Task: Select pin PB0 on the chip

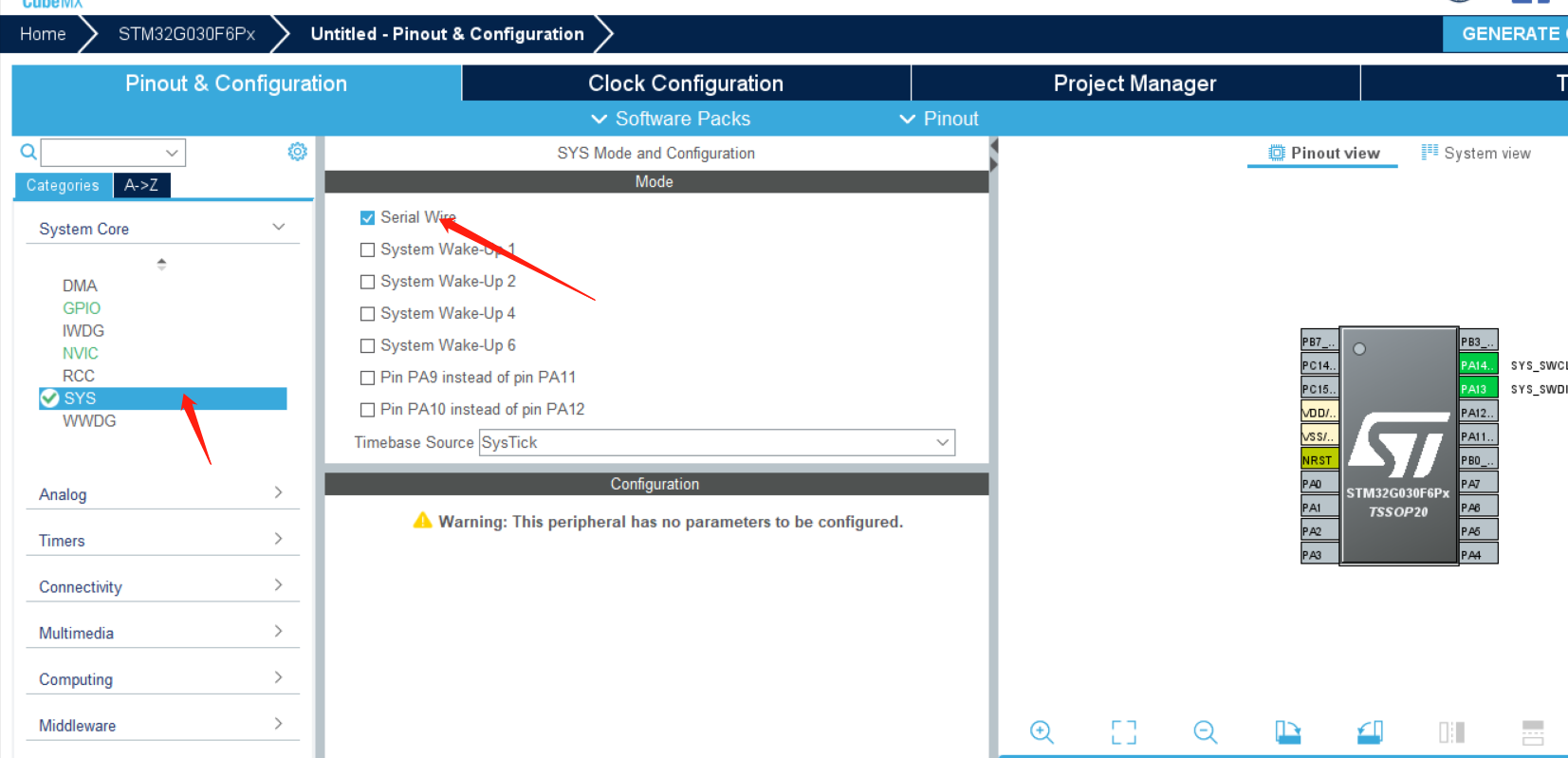Action: [1478, 459]
